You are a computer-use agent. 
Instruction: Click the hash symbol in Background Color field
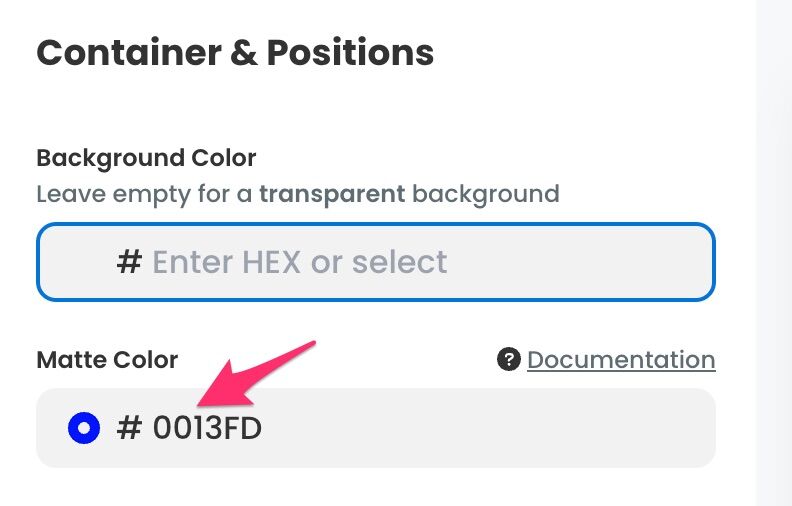(x=129, y=262)
